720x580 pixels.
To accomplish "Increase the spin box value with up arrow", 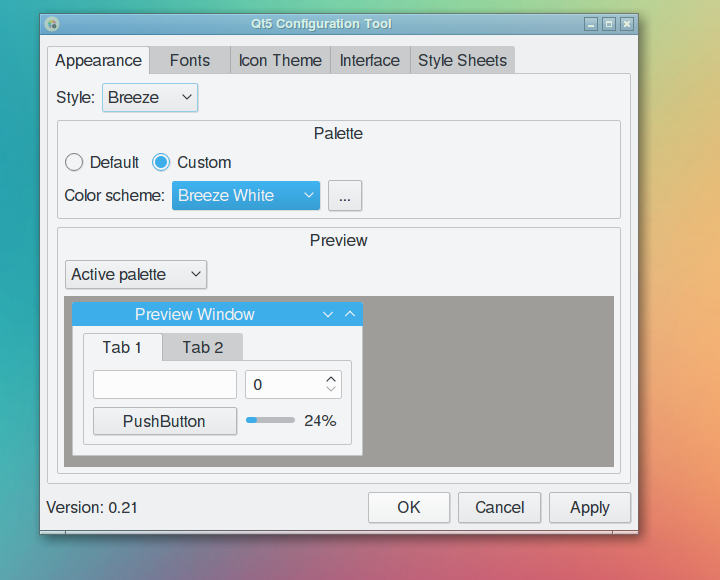I will pyautogui.click(x=331, y=379).
